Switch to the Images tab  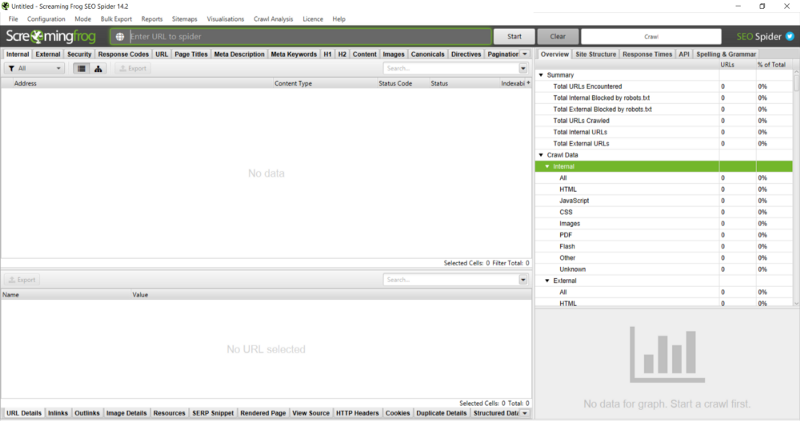(x=393, y=54)
